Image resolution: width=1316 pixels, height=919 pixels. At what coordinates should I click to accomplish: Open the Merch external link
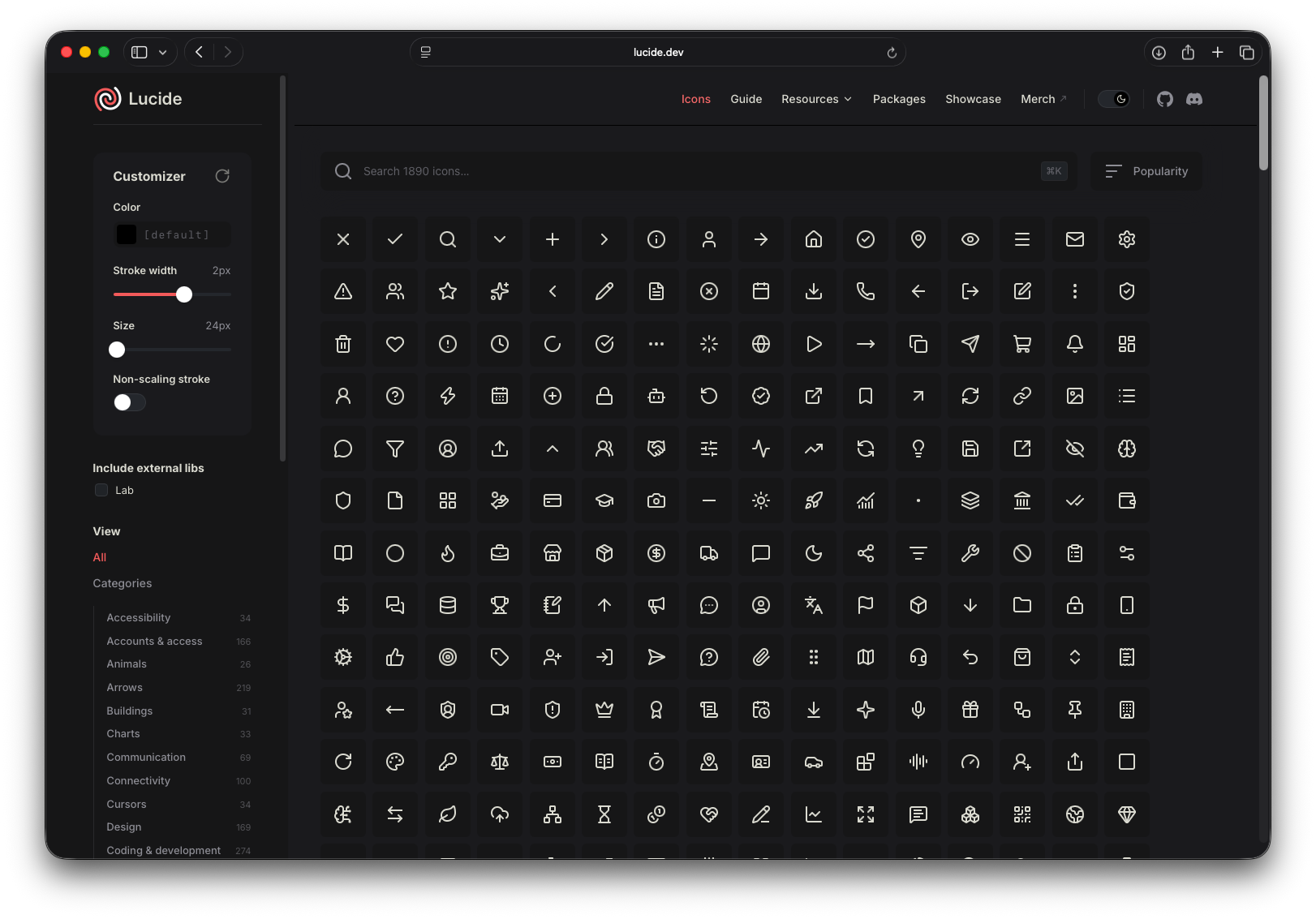click(1043, 99)
